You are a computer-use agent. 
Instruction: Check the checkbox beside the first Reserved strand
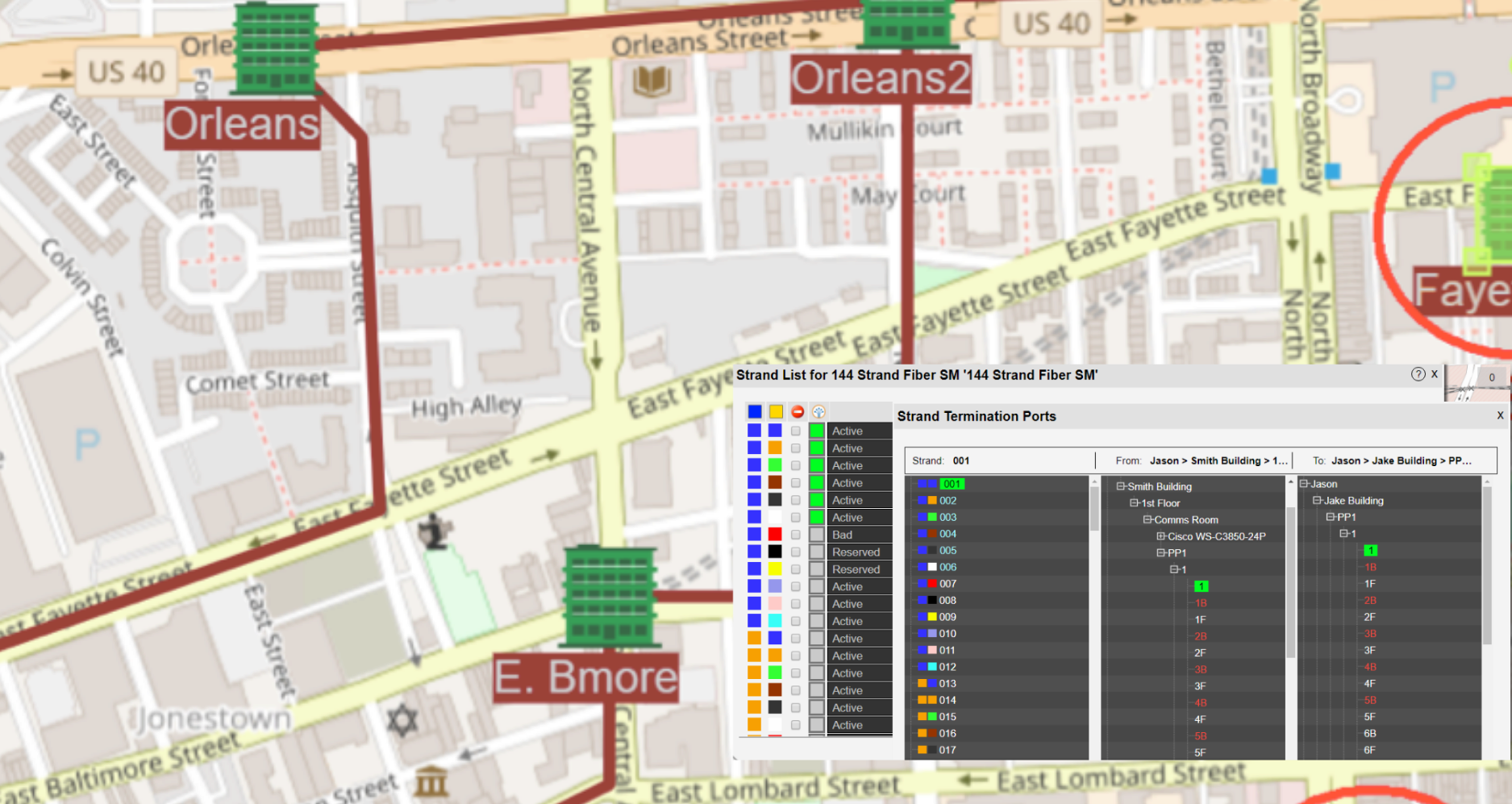click(797, 552)
